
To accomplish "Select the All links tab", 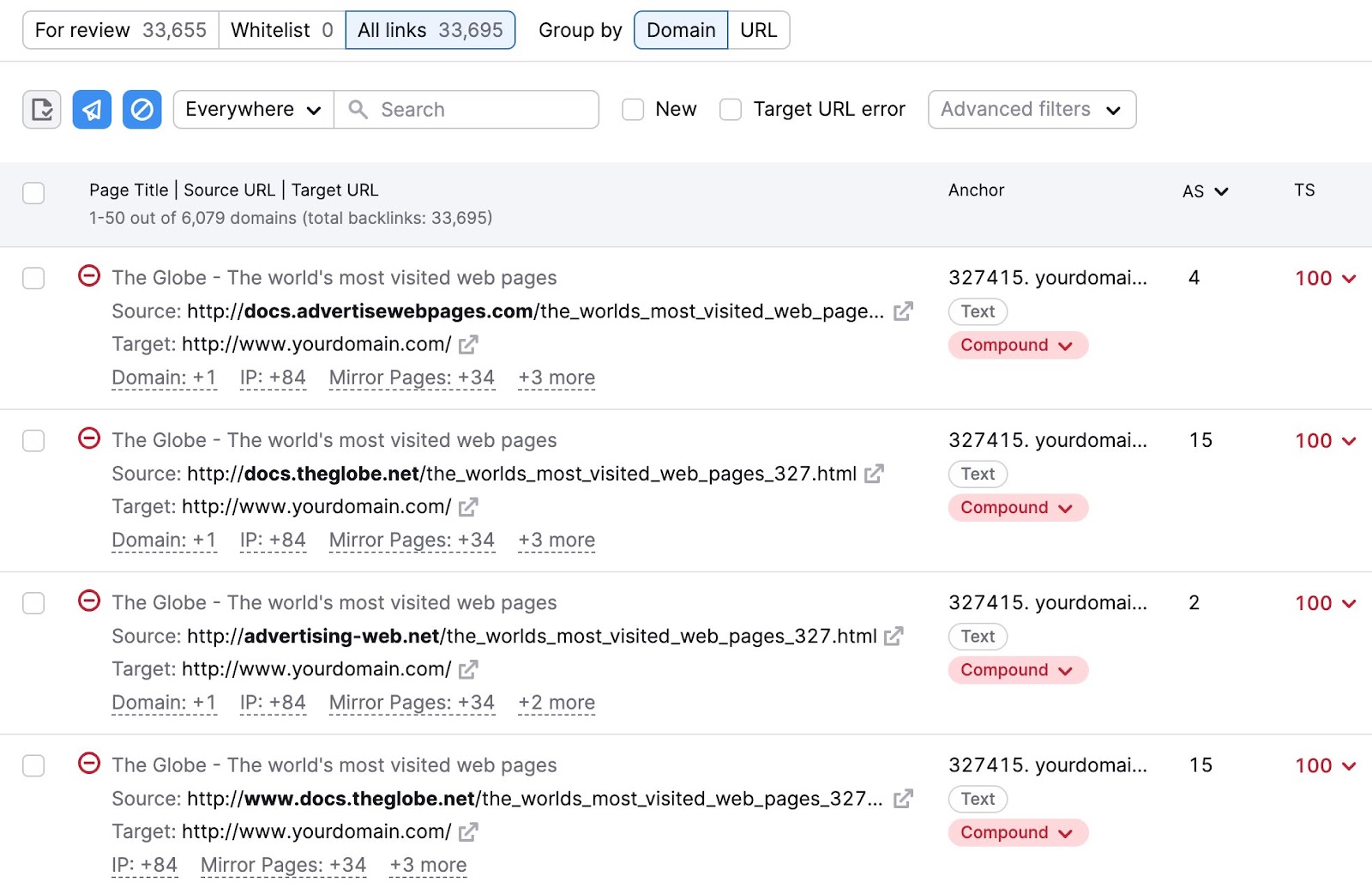I will point(430,30).
